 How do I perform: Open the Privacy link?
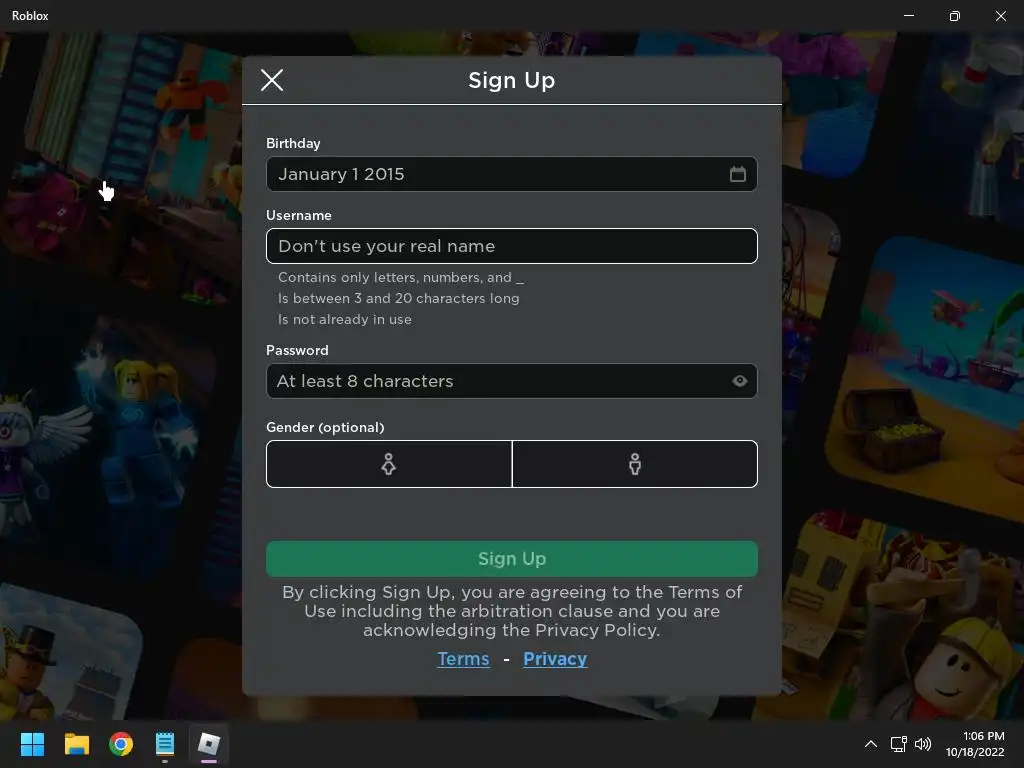click(x=555, y=659)
